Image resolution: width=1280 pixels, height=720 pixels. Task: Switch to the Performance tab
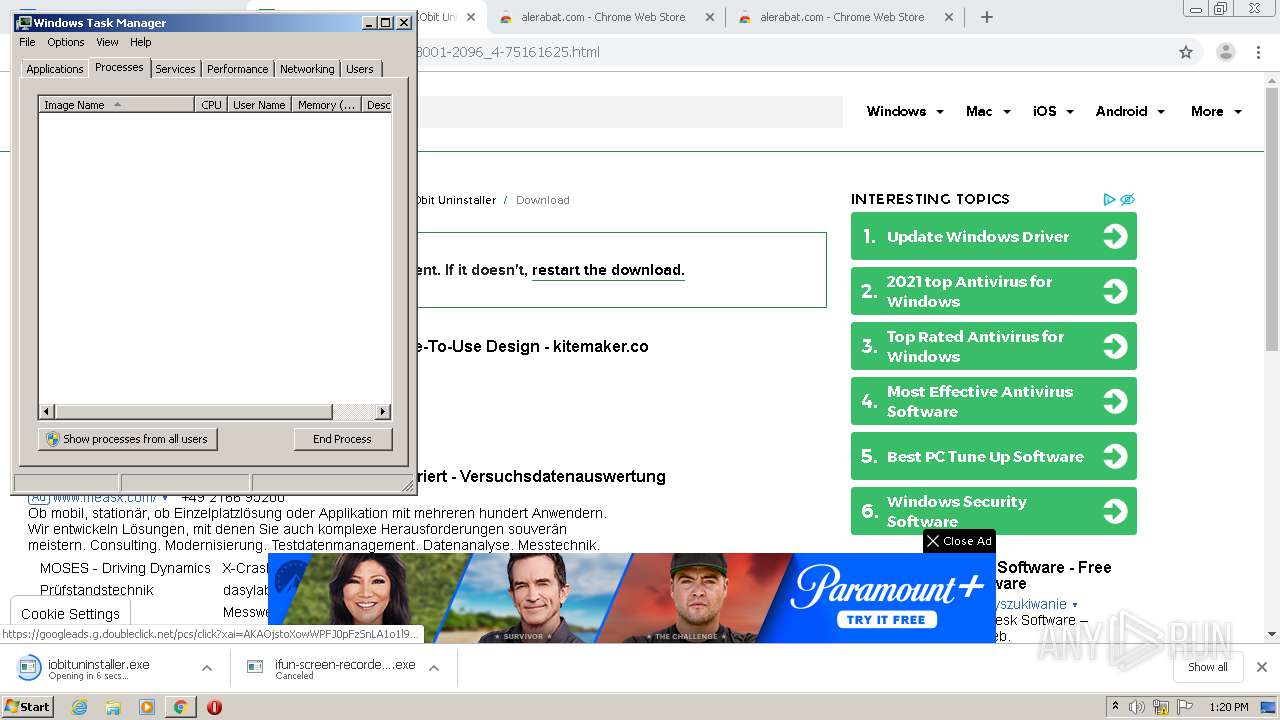237,69
